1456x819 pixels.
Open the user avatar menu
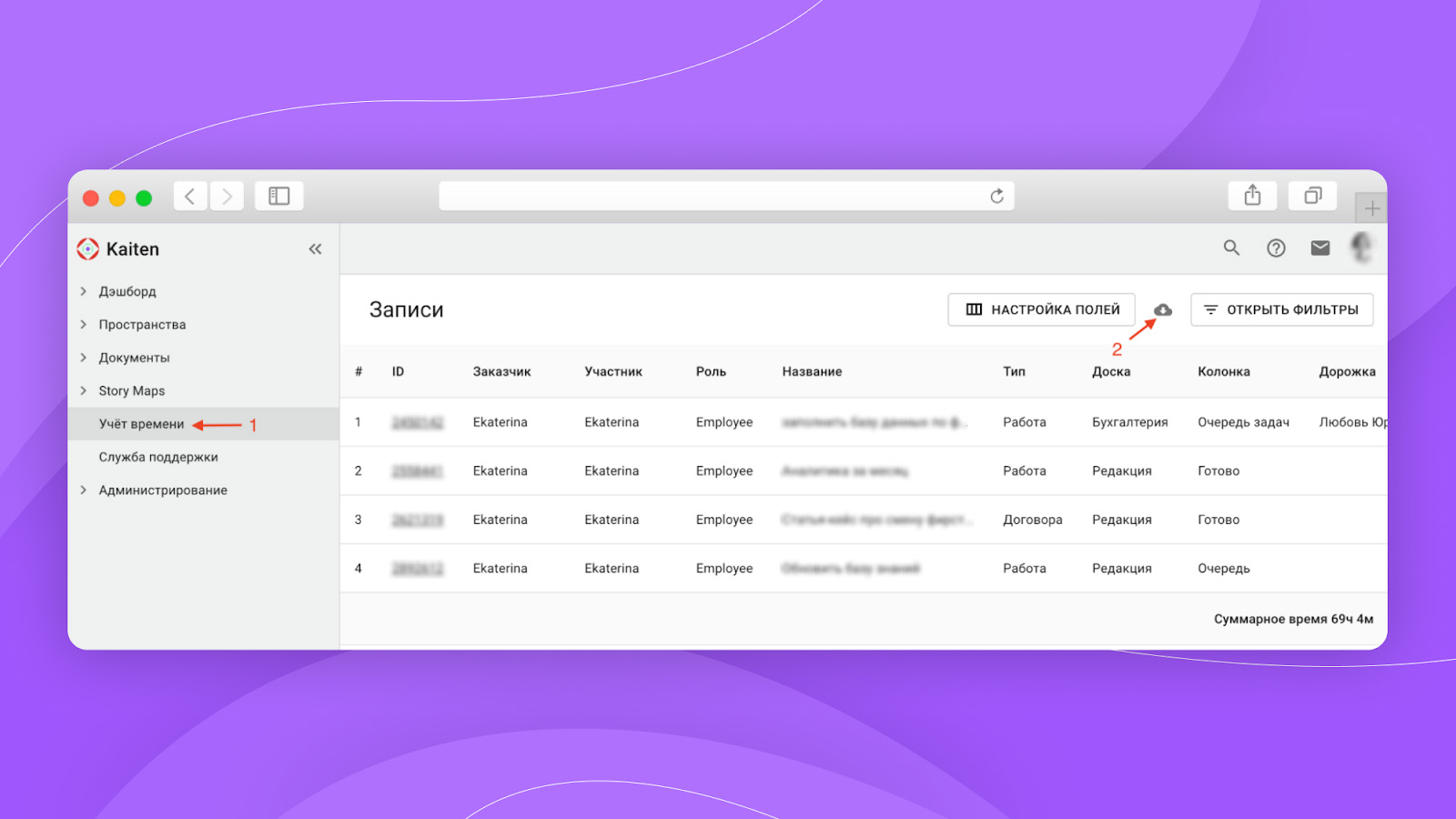[x=1361, y=247]
